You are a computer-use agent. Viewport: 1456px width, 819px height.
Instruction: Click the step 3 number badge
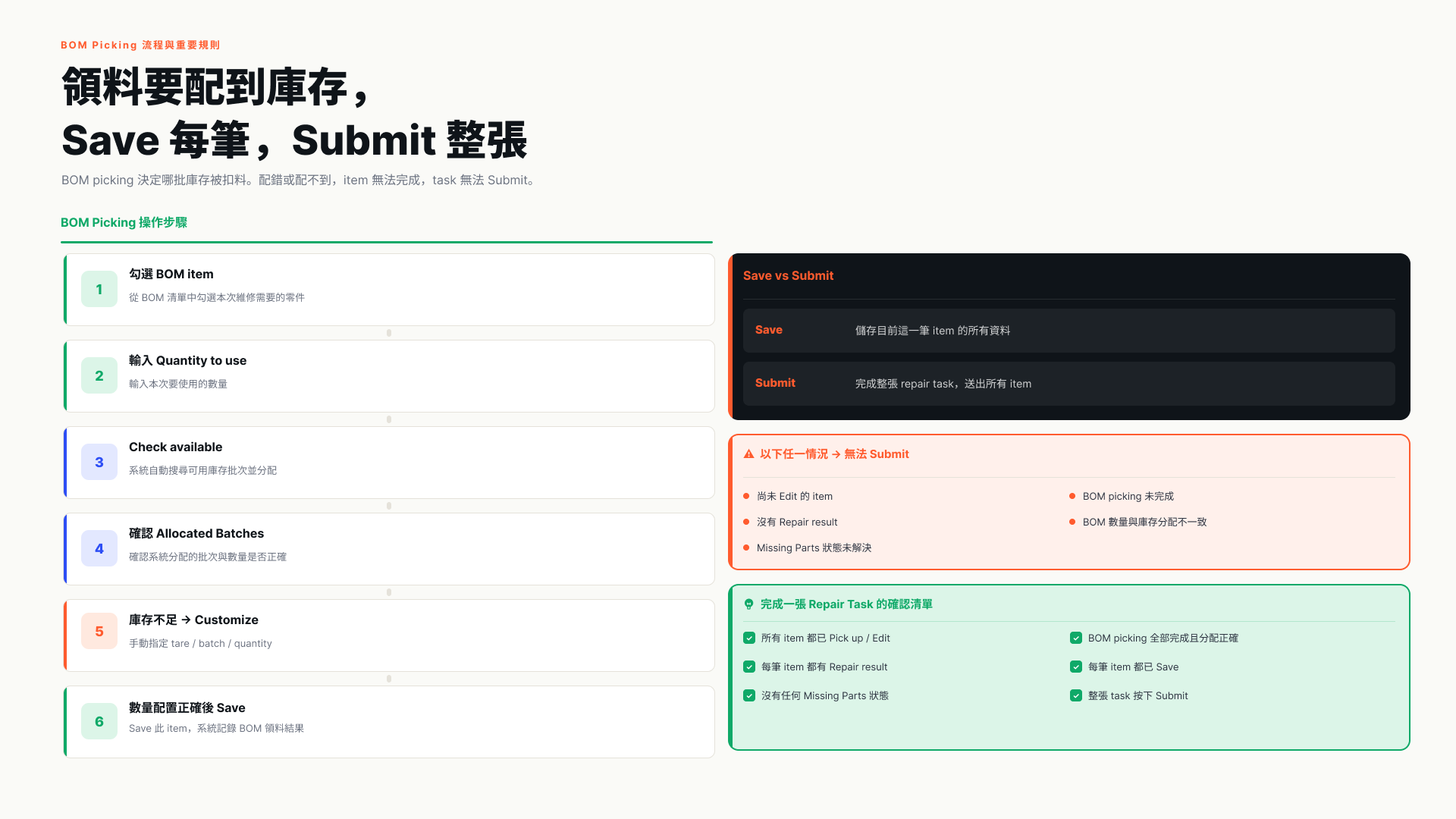point(99,462)
